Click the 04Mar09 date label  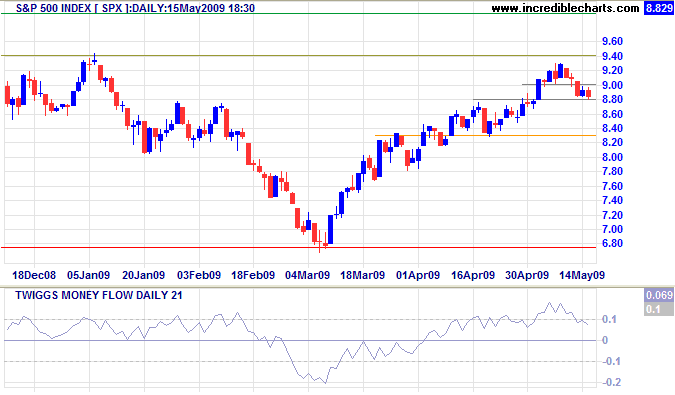(307, 275)
